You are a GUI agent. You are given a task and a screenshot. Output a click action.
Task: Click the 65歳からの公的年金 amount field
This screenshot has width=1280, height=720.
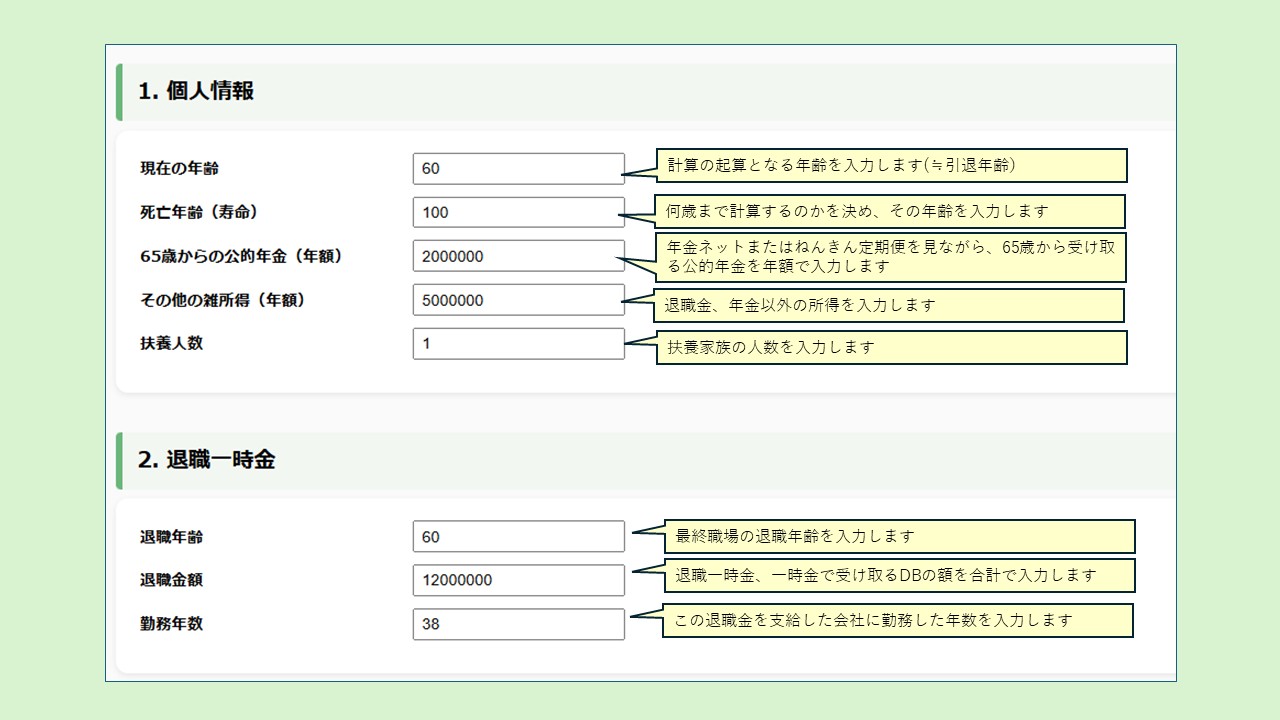click(x=518, y=256)
